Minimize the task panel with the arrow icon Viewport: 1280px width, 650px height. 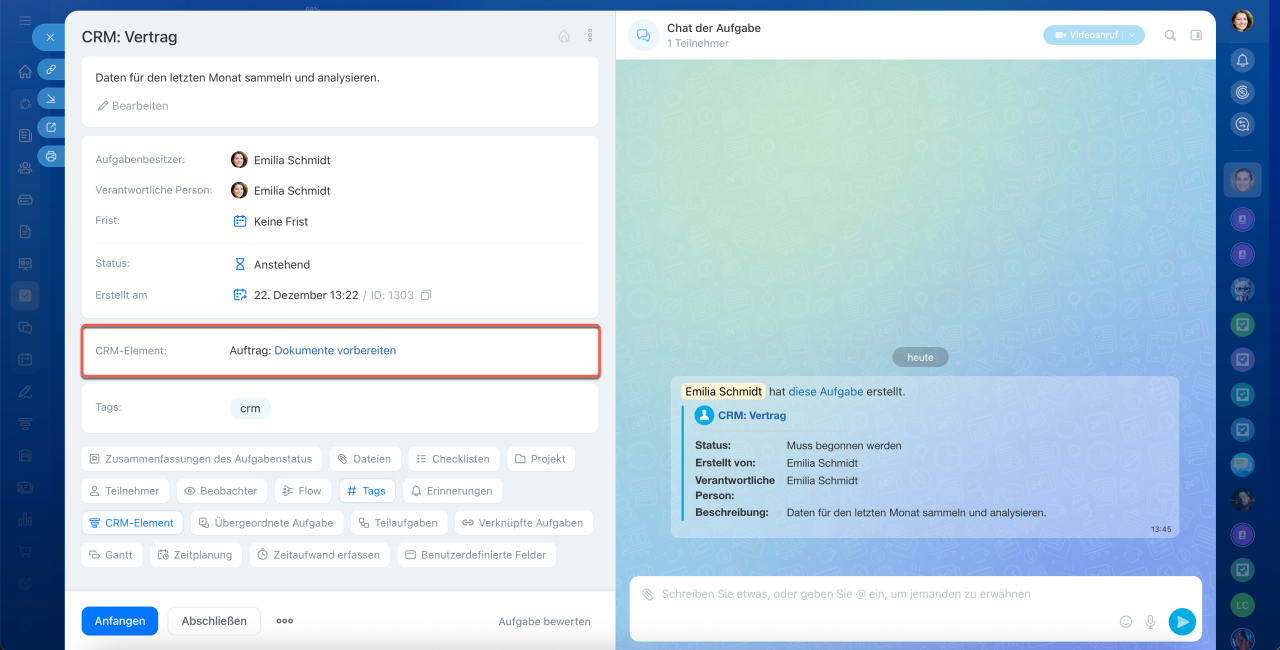(x=51, y=98)
